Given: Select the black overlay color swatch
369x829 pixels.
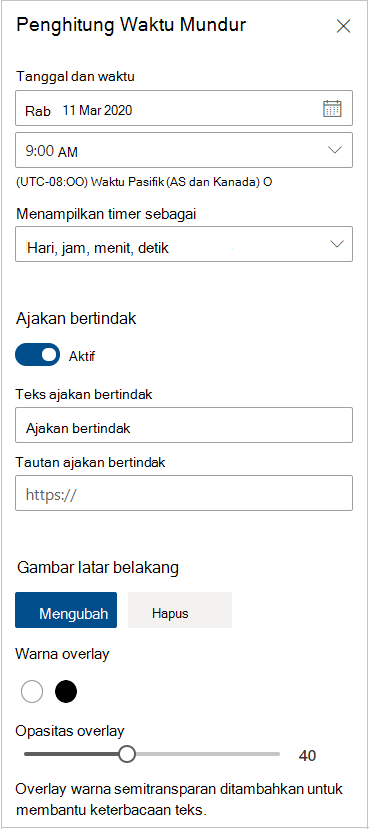Looking at the screenshot, I should (66, 692).
